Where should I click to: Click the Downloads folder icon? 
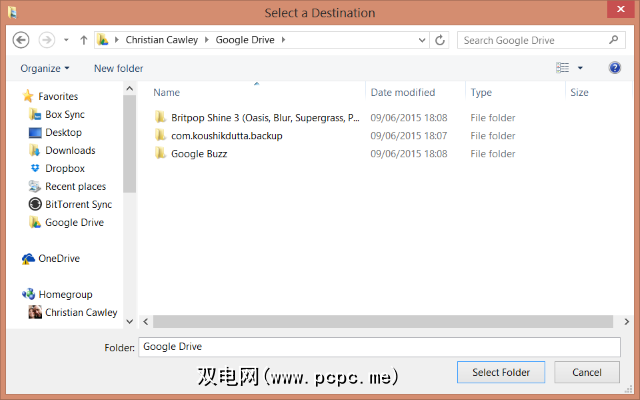click(35, 150)
